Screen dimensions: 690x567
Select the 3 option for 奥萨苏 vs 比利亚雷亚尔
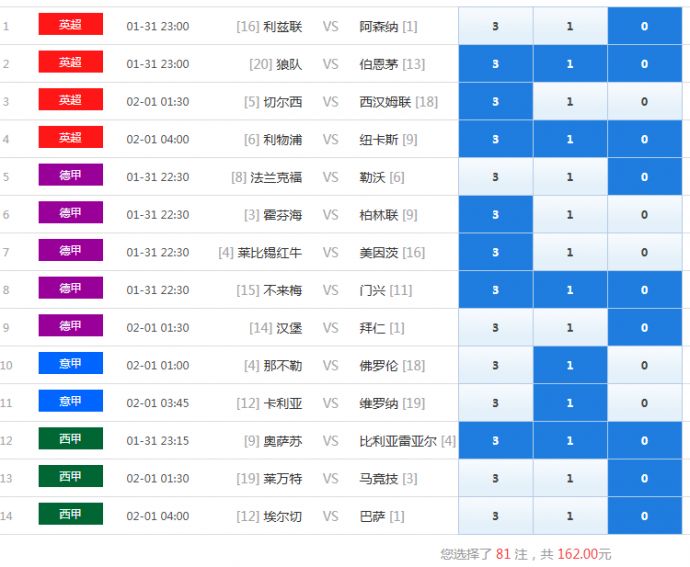tap(495, 441)
